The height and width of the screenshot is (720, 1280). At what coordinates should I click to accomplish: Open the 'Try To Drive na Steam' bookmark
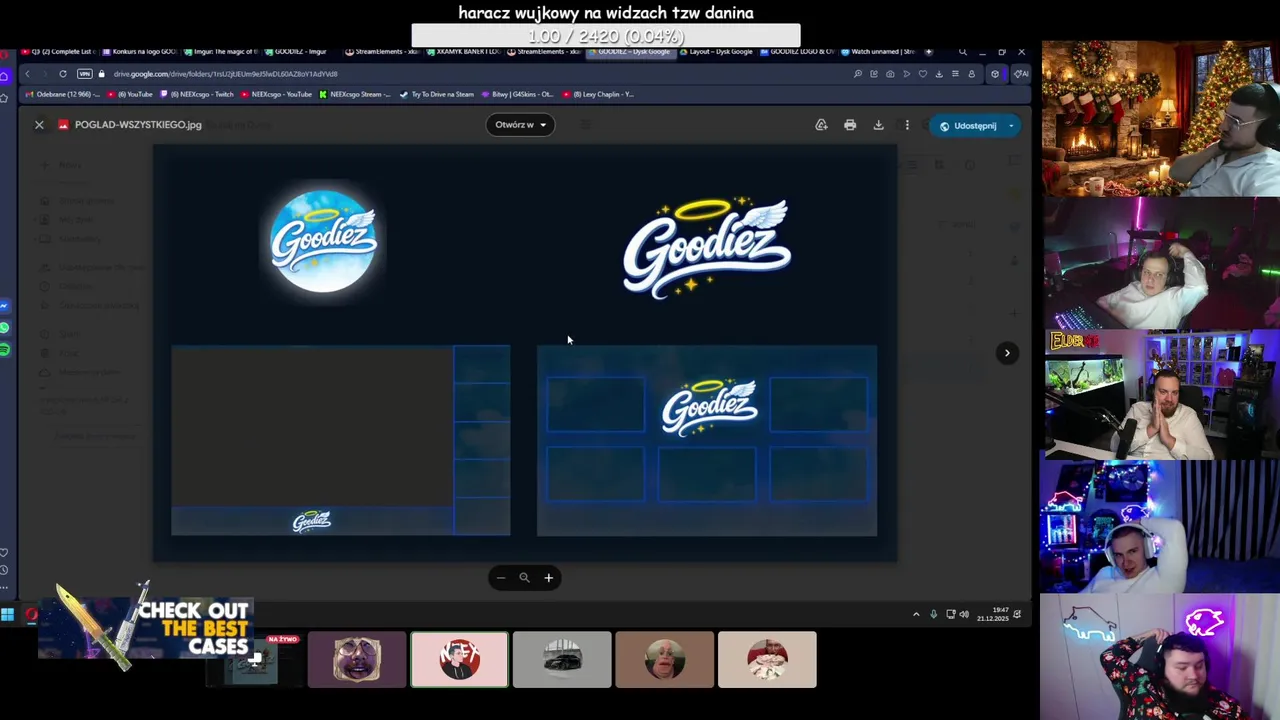tap(437, 94)
